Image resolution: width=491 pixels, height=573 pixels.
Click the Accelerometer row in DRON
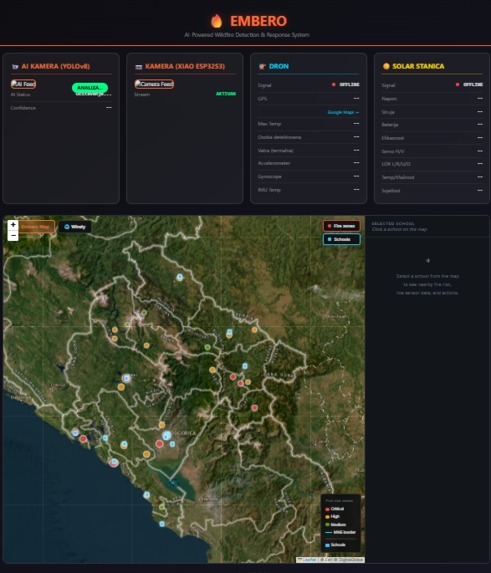tap(308, 163)
